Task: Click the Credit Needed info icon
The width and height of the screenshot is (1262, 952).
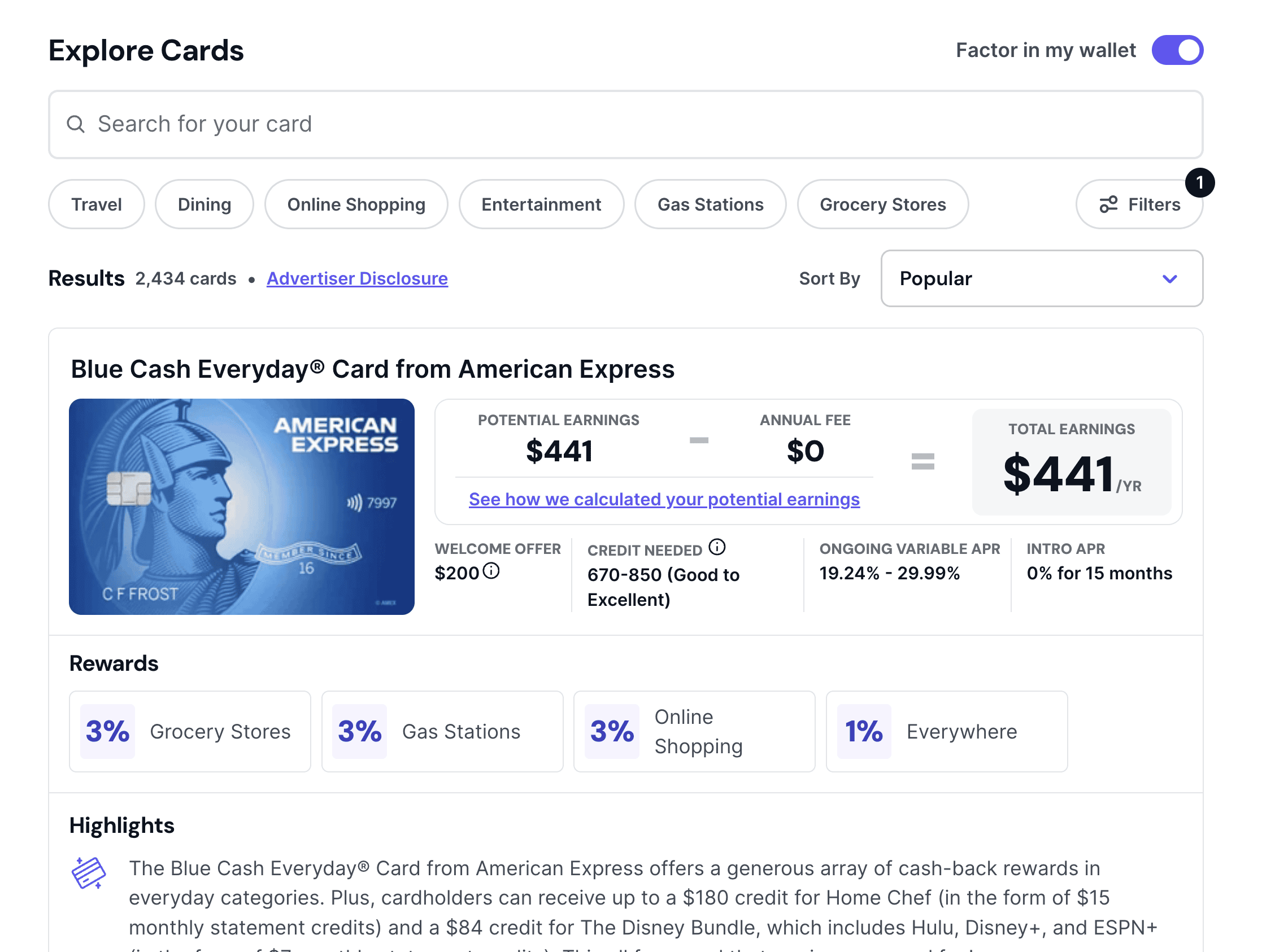Action: coord(717,548)
